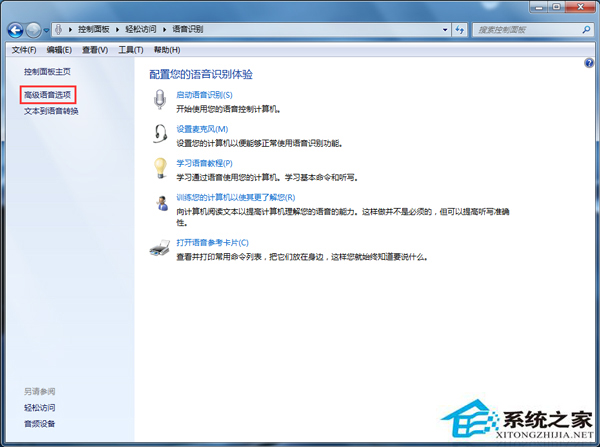Open the 工具(T) menu
The height and width of the screenshot is (447, 600).
pyautogui.click(x=131, y=49)
